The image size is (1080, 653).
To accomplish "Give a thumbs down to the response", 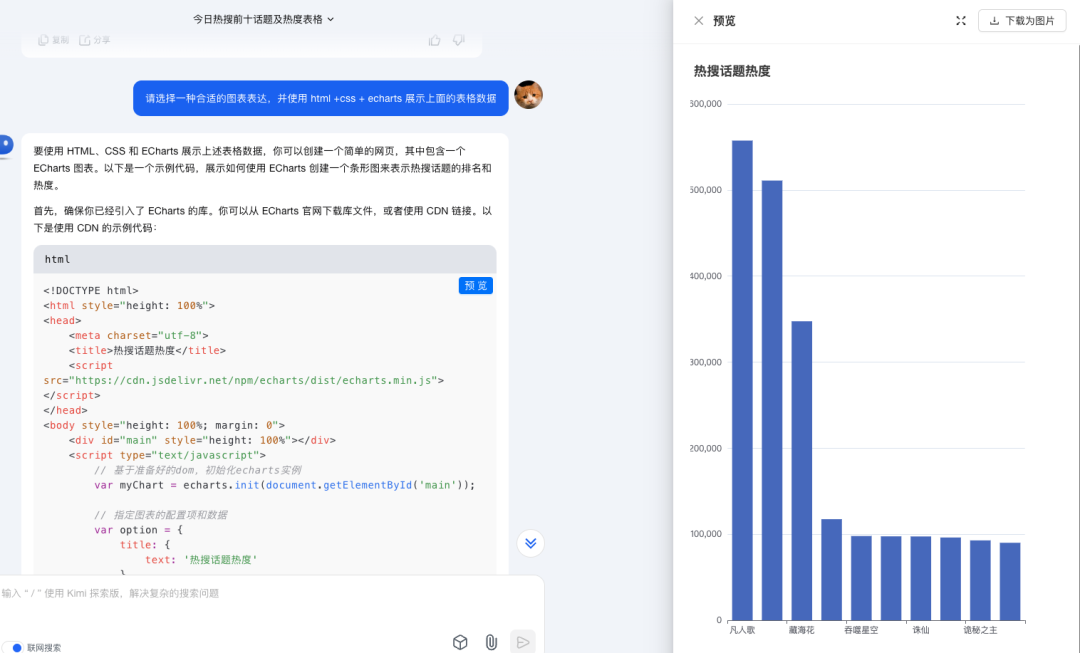I will tap(458, 40).
